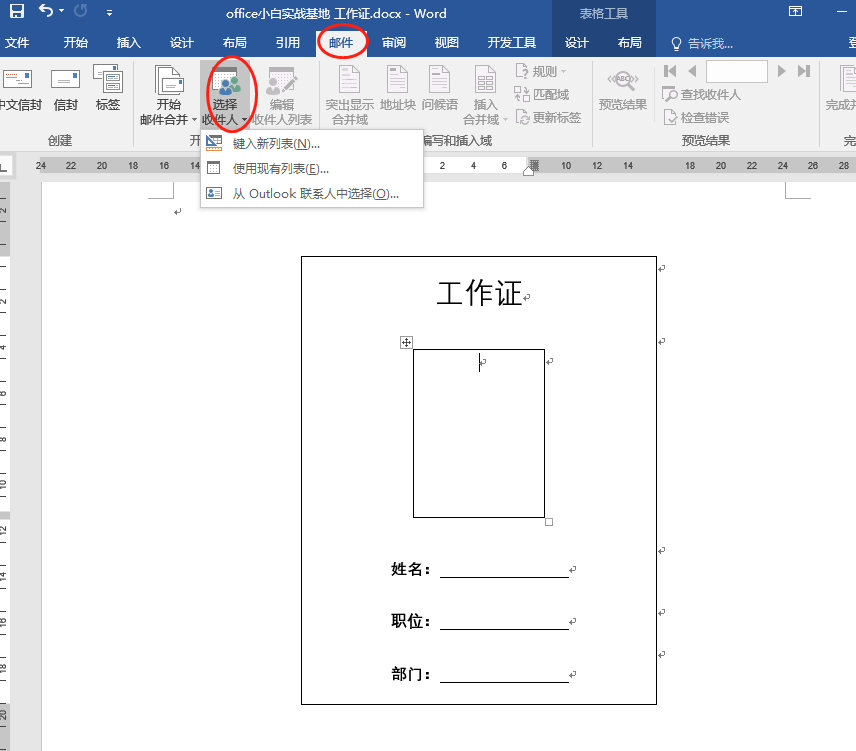Click the 信封 envelope button

pyautogui.click(x=66, y=90)
